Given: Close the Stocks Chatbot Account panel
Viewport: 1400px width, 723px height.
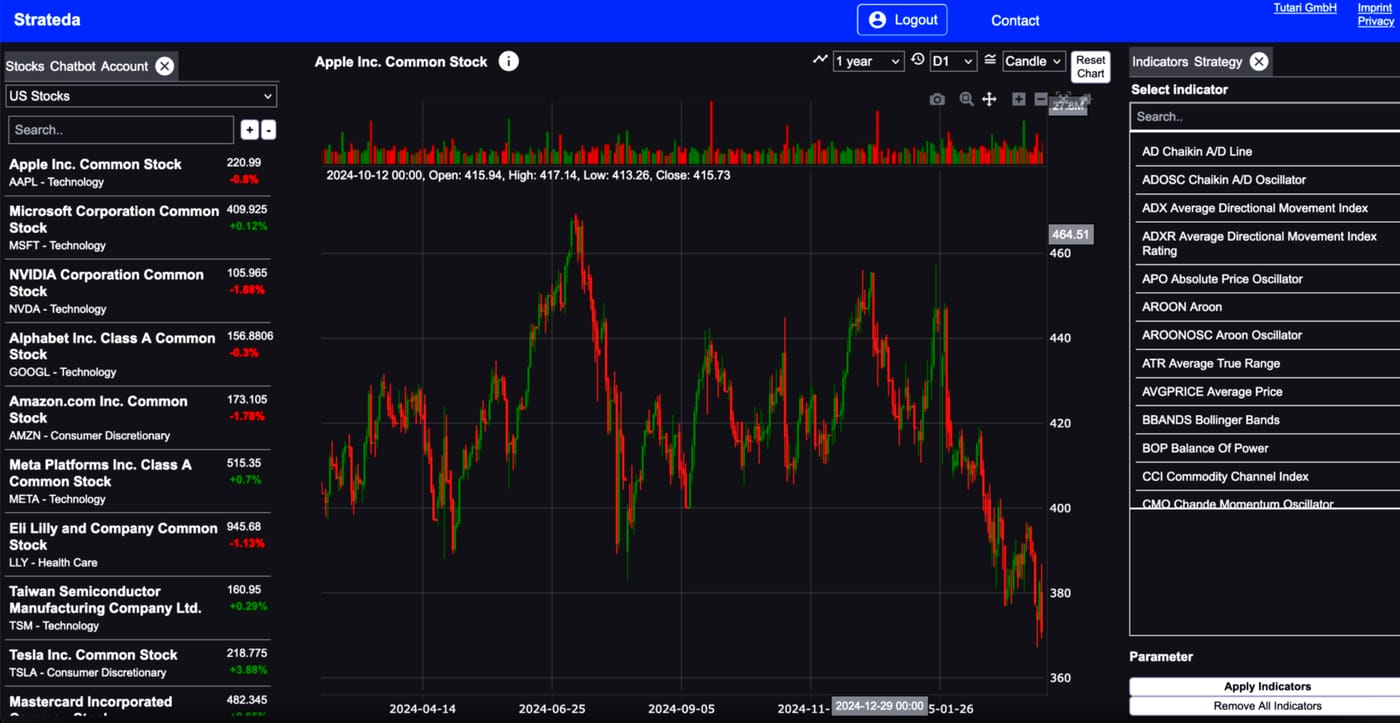Looking at the screenshot, I should click(165, 66).
